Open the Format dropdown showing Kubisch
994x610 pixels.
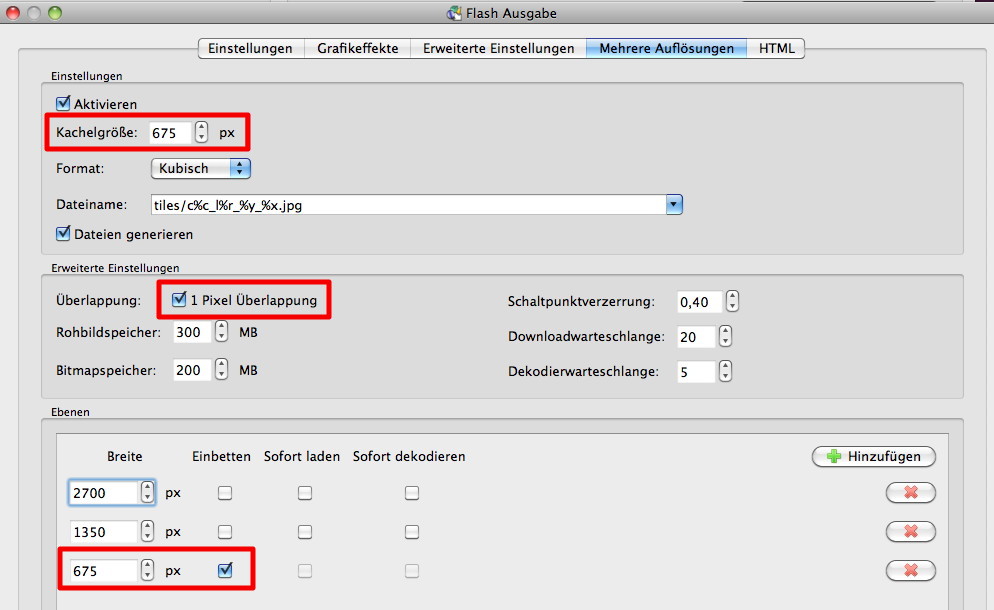coord(200,168)
